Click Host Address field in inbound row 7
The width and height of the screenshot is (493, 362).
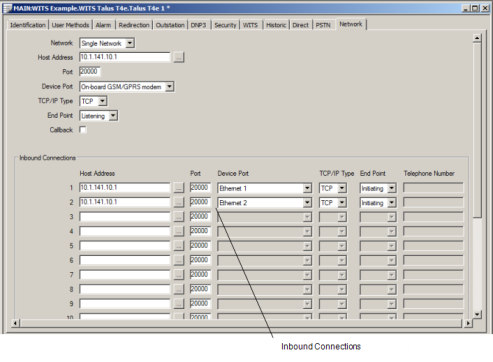[125, 275]
